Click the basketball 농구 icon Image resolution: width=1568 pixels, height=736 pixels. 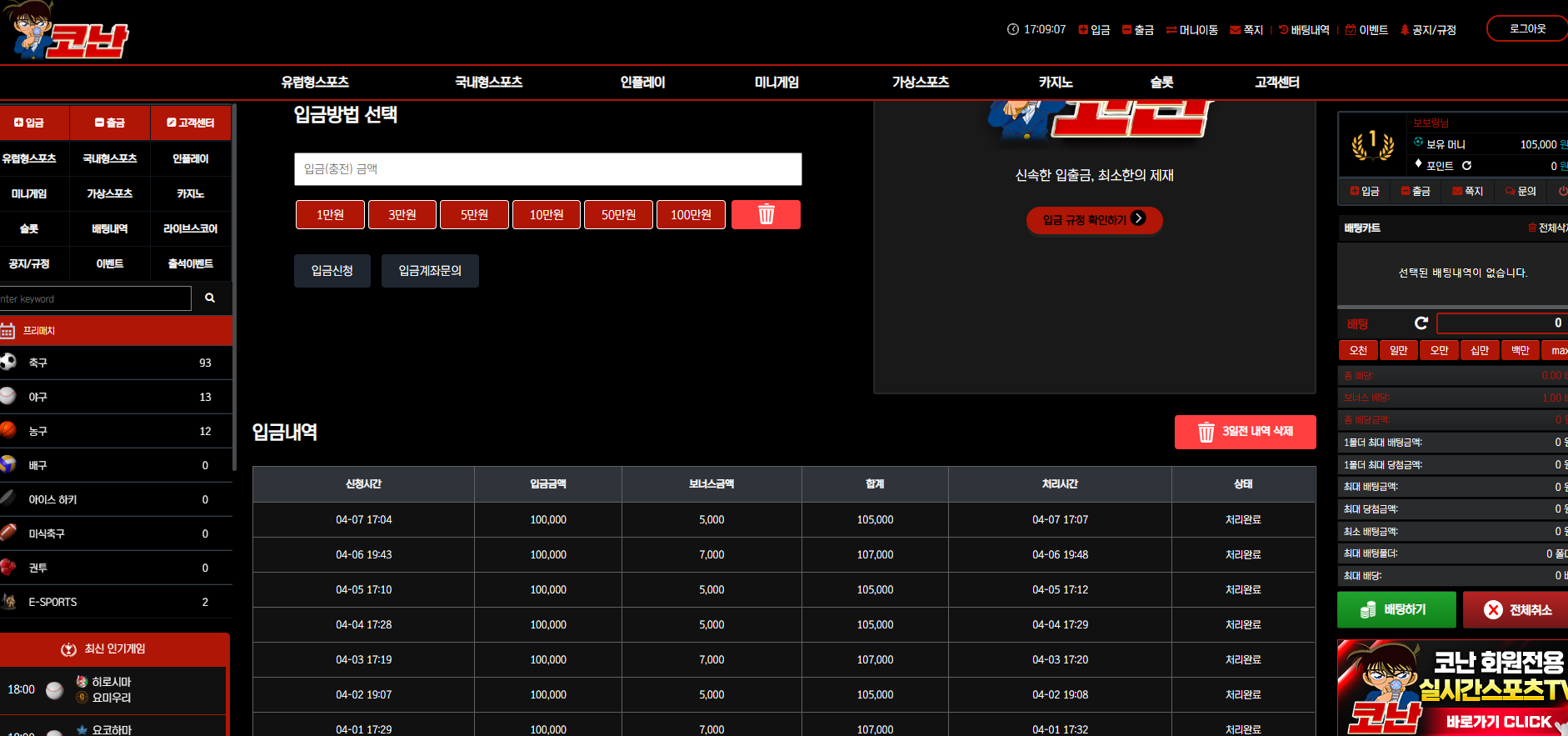[8, 430]
